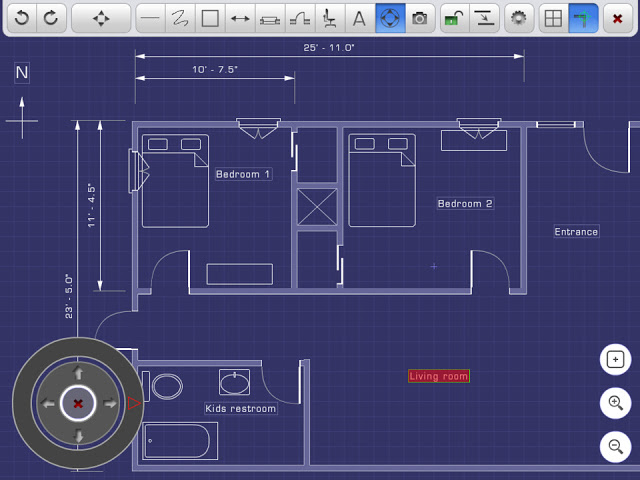
Task: Close the drawing with red X
Action: [x=618, y=18]
